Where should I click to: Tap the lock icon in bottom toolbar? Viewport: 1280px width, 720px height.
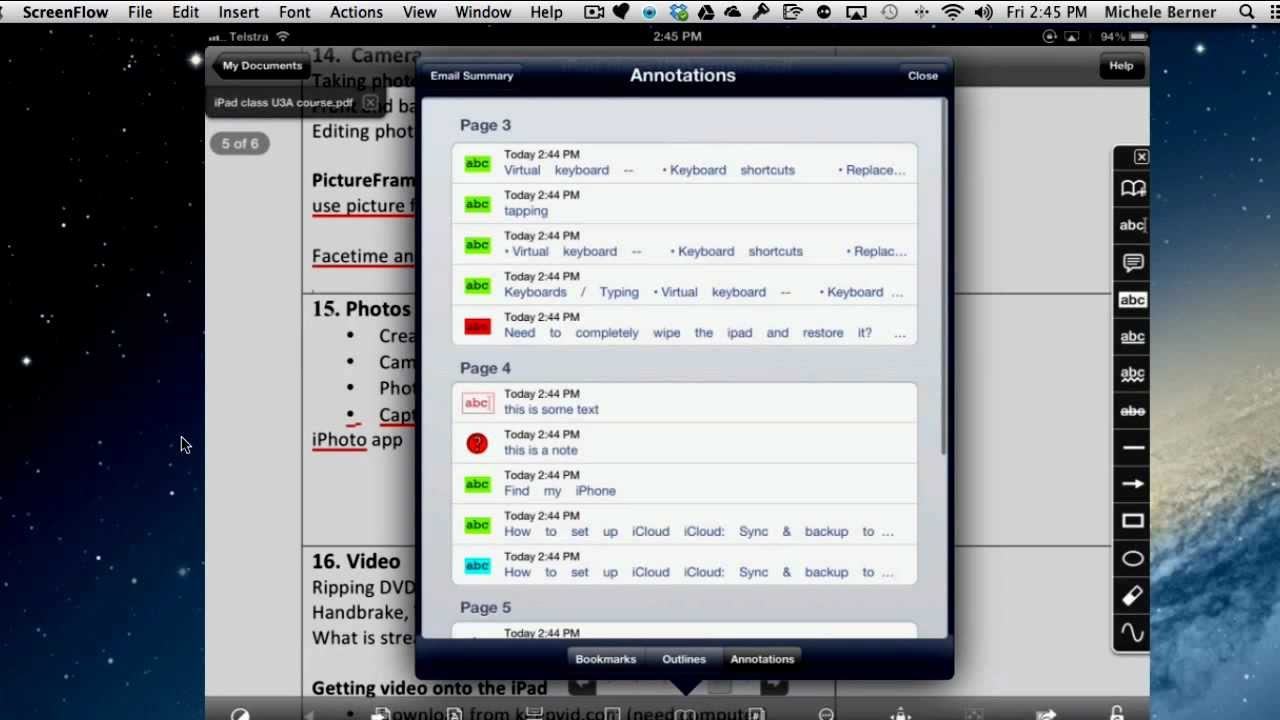point(1116,713)
